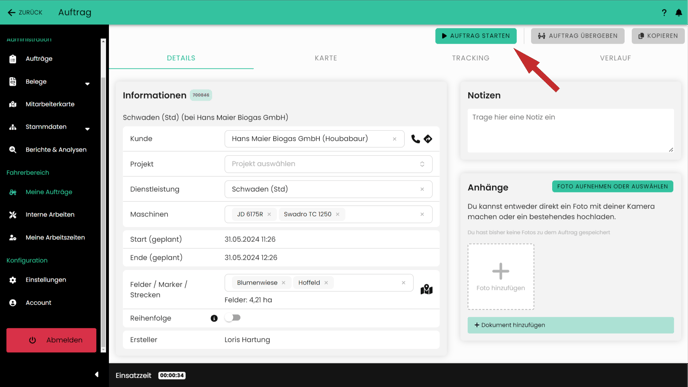The image size is (688, 387).
Task: Click the Belege sidebar icon
Action: click(x=13, y=82)
